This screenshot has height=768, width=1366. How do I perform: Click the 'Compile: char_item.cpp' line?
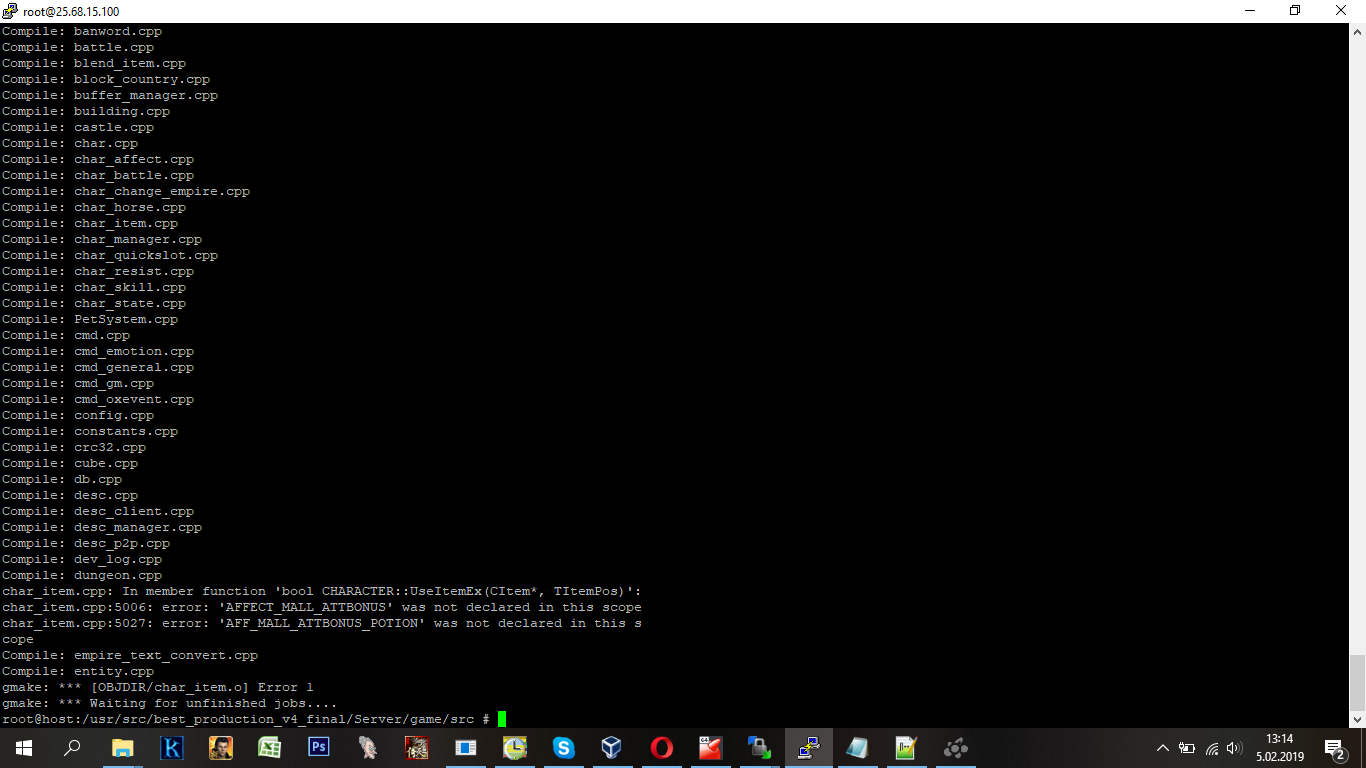[x=90, y=223]
